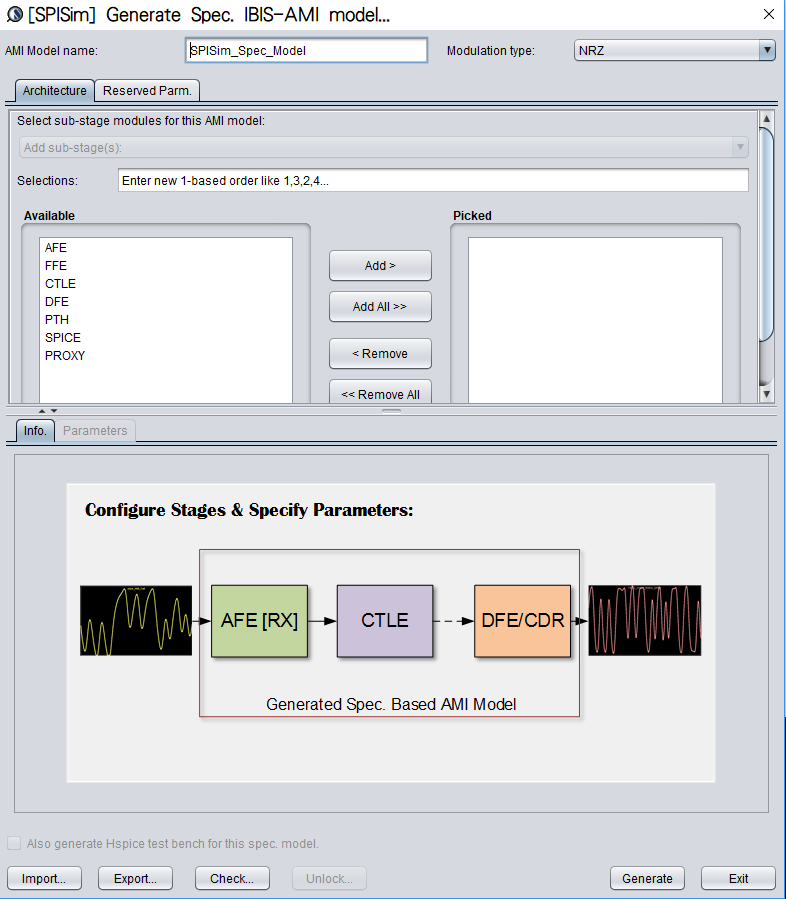
Task: Select PROXY in the Available list
Action: [65, 355]
